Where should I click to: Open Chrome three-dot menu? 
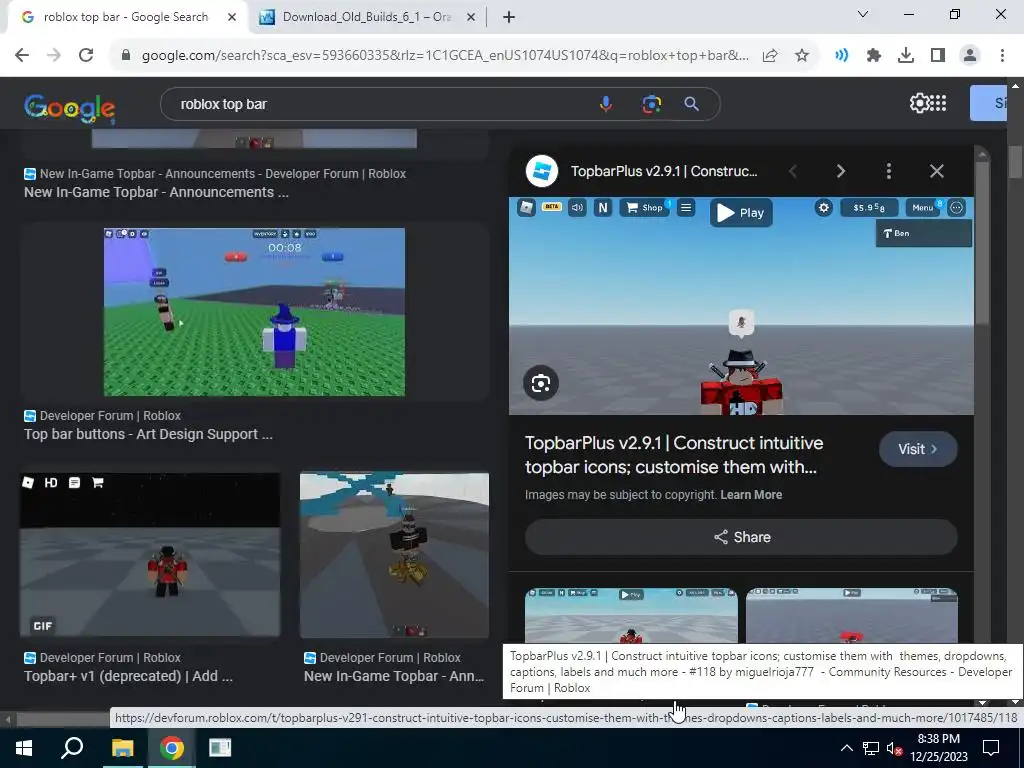point(1002,56)
